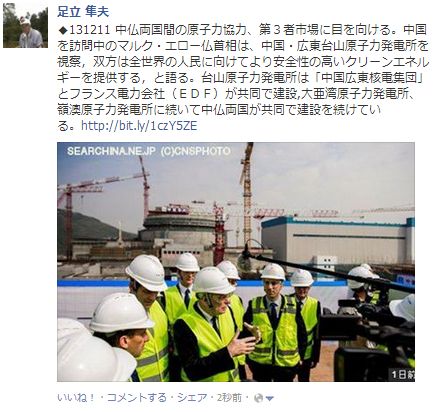Open the 2秒前 timestamp permalink

[x=229, y=397]
